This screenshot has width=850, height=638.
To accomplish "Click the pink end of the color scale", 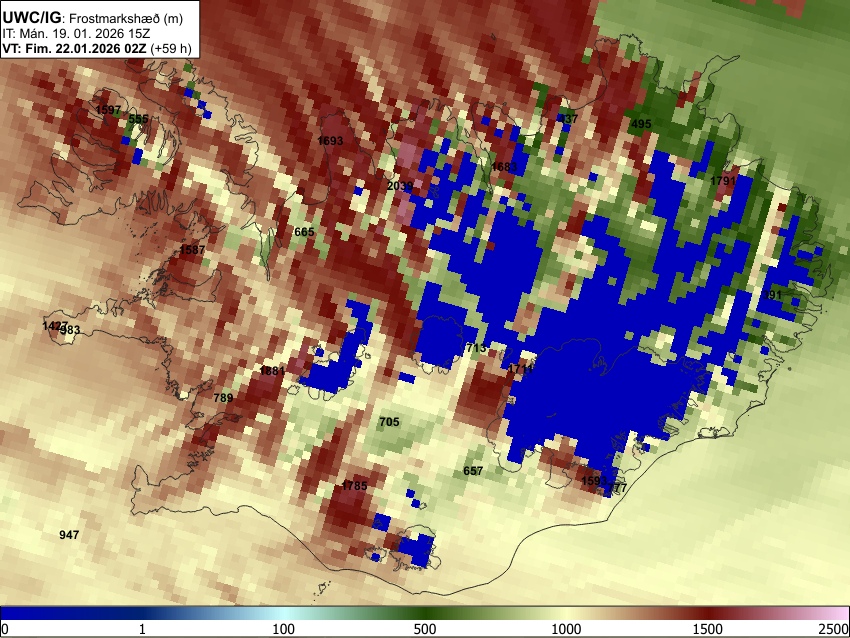I will [832, 613].
